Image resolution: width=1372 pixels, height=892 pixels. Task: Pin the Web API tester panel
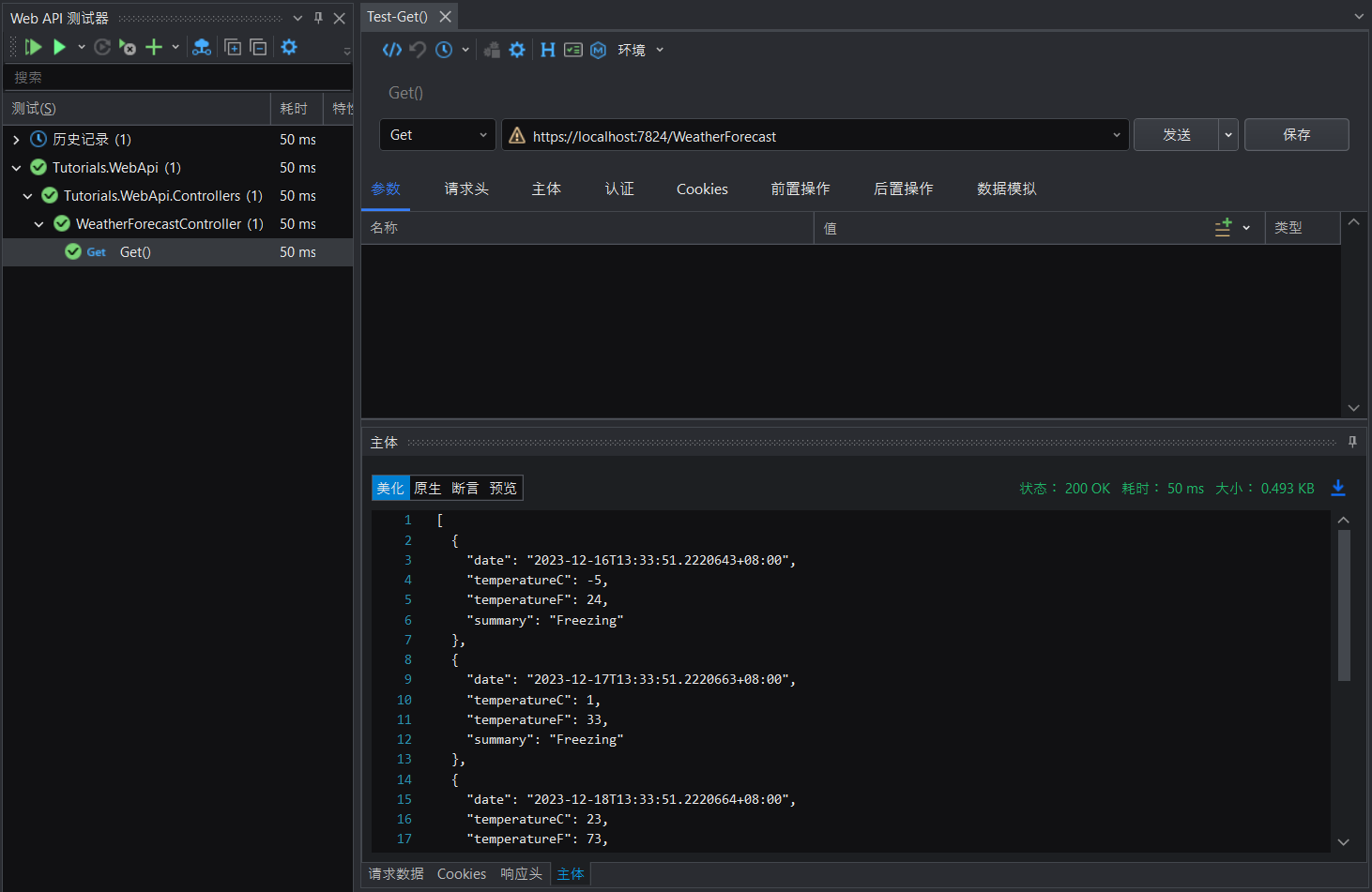[x=318, y=18]
